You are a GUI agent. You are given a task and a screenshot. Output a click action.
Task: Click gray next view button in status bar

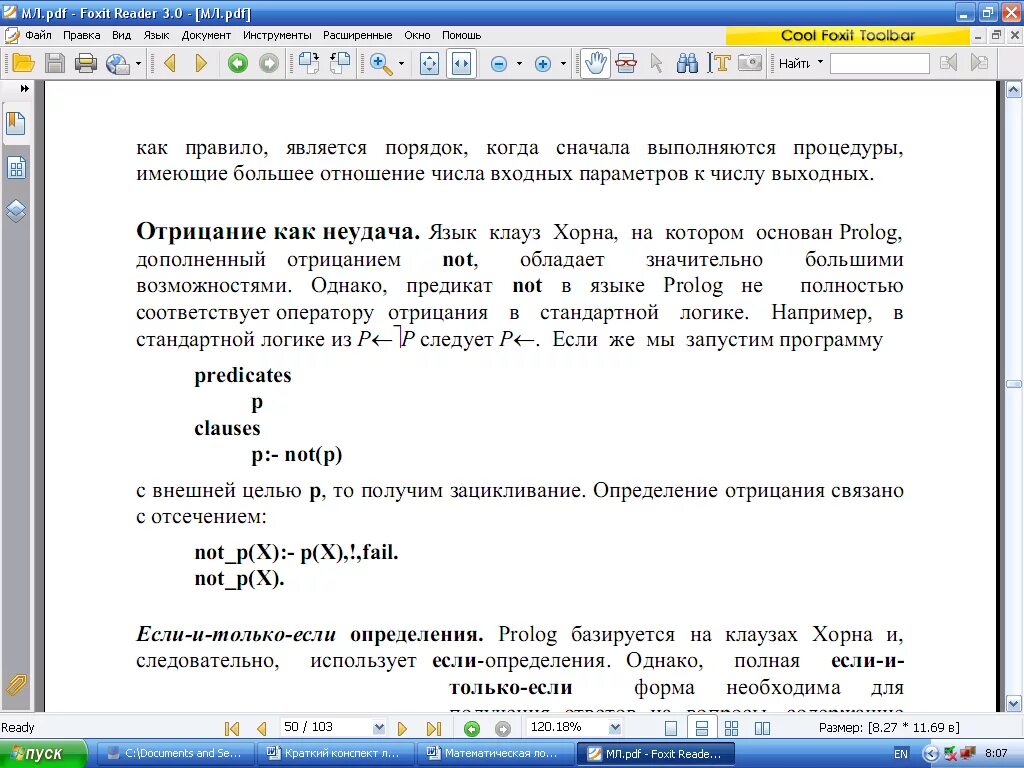[x=502, y=728]
